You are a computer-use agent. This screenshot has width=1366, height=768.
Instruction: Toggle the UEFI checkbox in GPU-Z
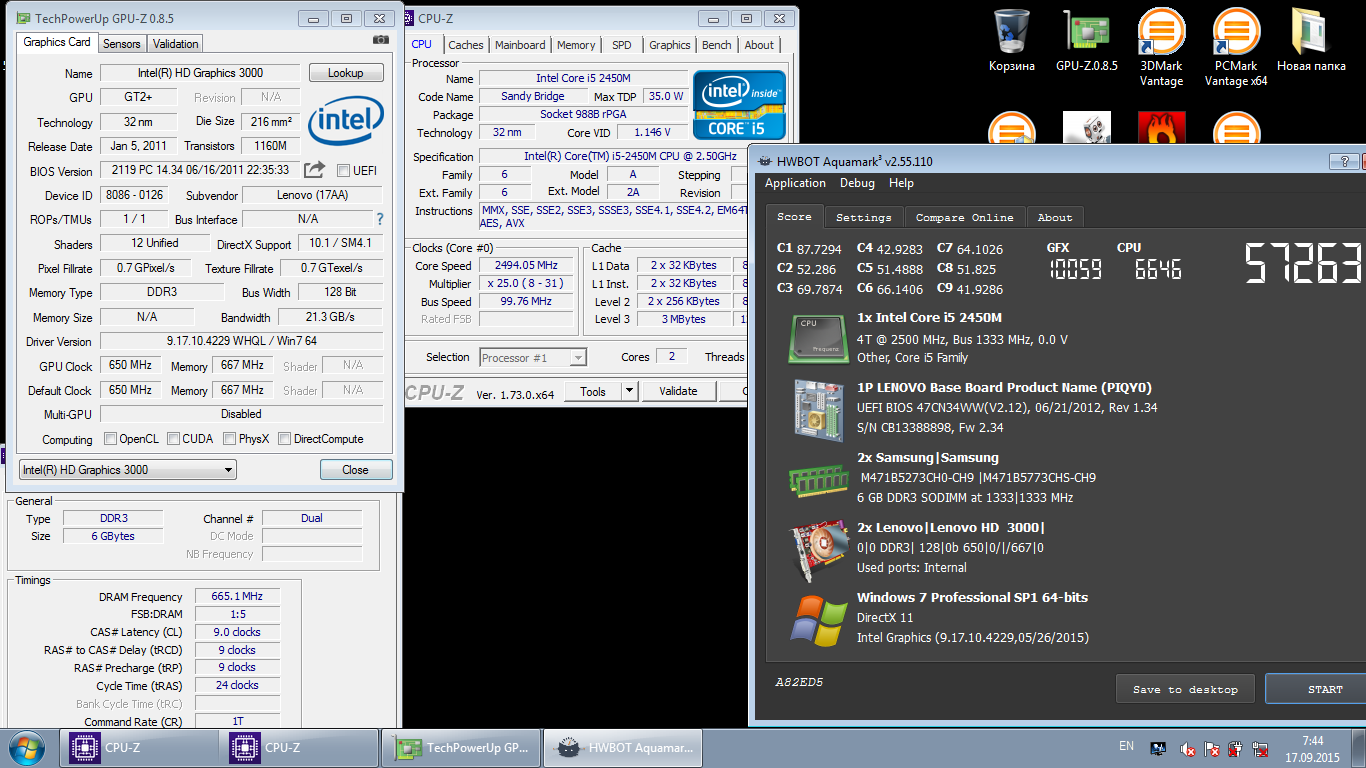point(343,170)
